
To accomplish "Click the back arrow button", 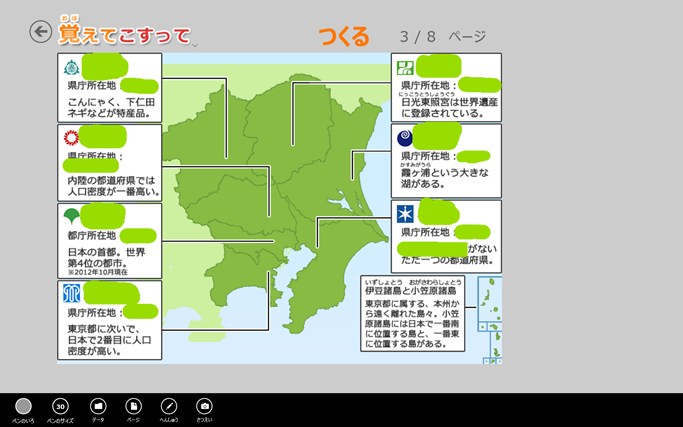I will 40,33.
